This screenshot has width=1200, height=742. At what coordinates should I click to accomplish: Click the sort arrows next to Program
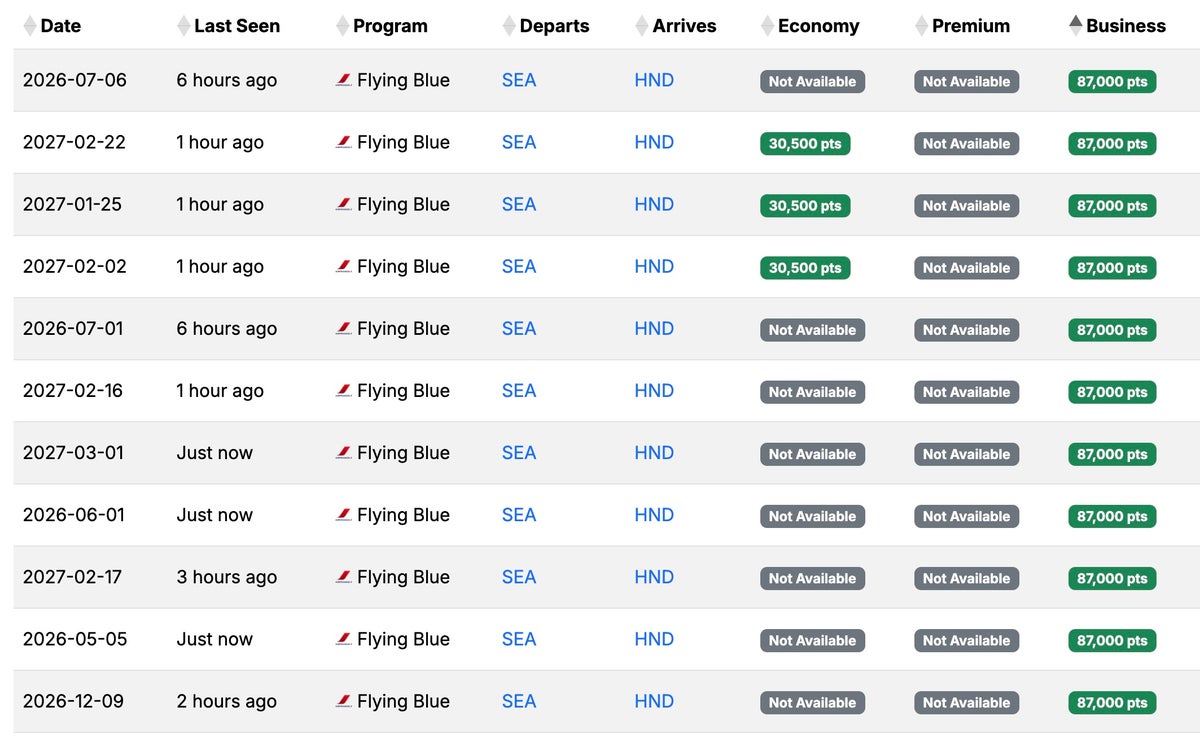tap(343, 26)
